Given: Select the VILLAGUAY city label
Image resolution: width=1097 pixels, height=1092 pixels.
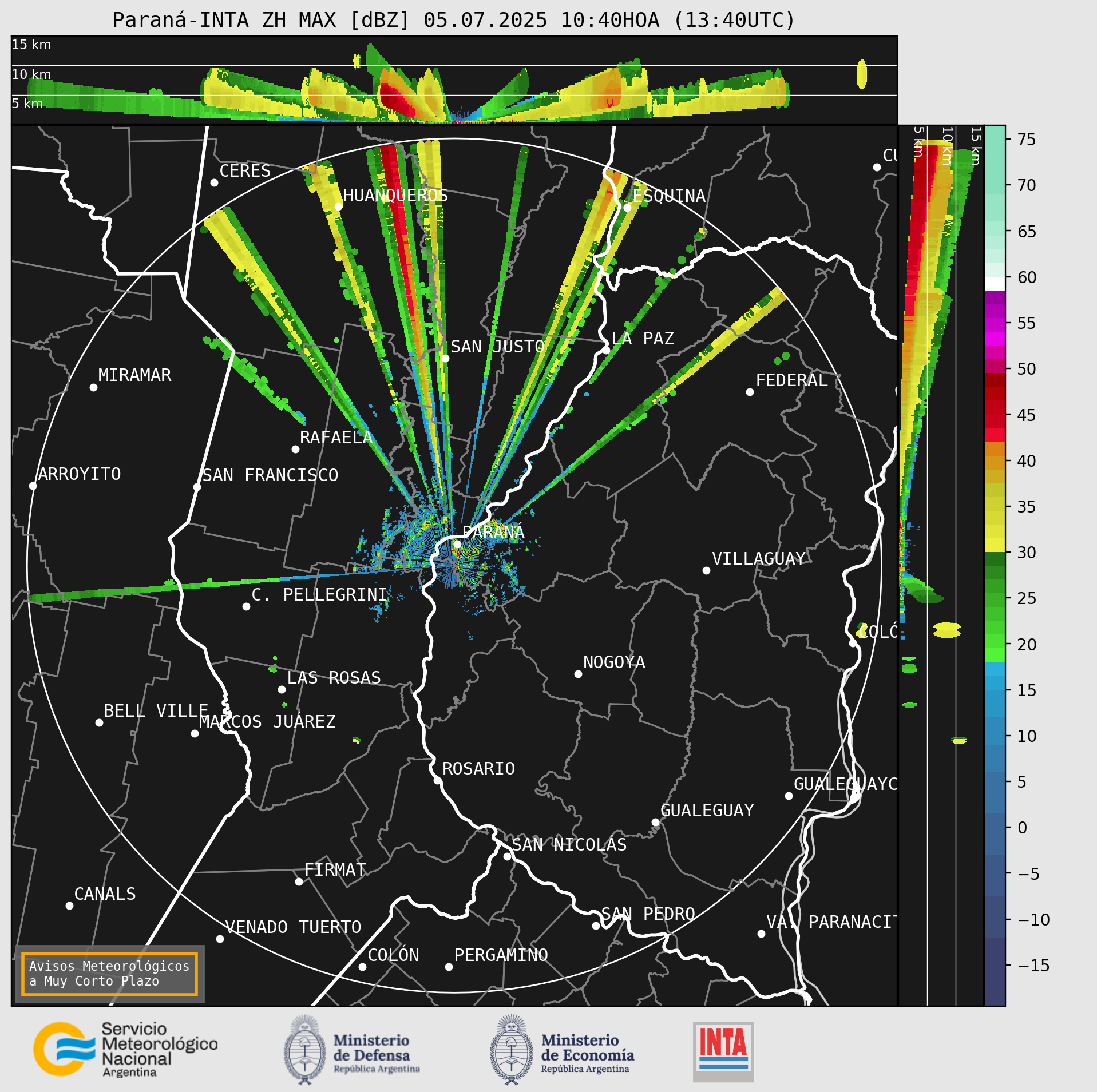Looking at the screenshot, I should pyautogui.click(x=759, y=558).
